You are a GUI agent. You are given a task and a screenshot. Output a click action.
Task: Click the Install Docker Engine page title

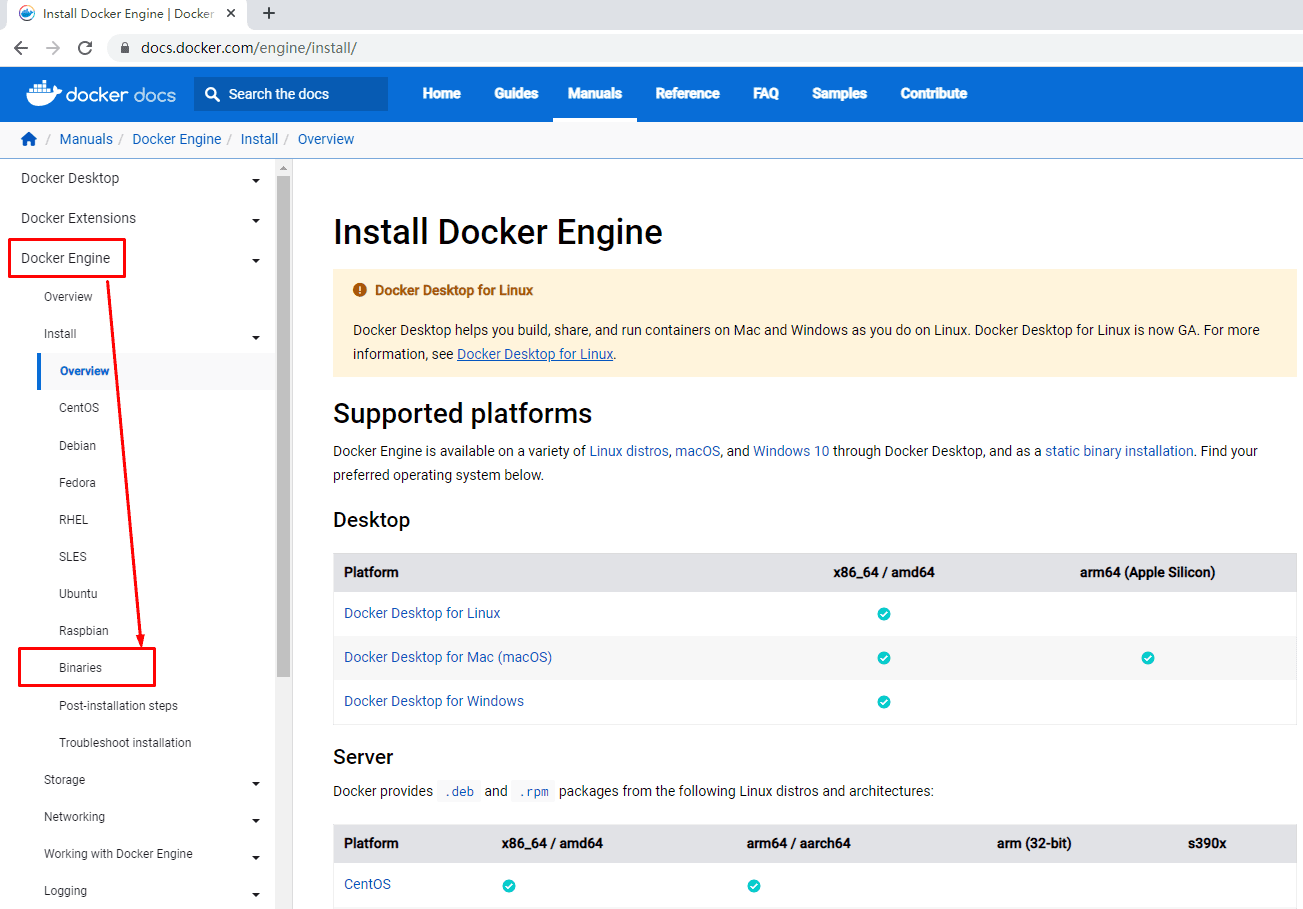pyautogui.click(x=498, y=232)
